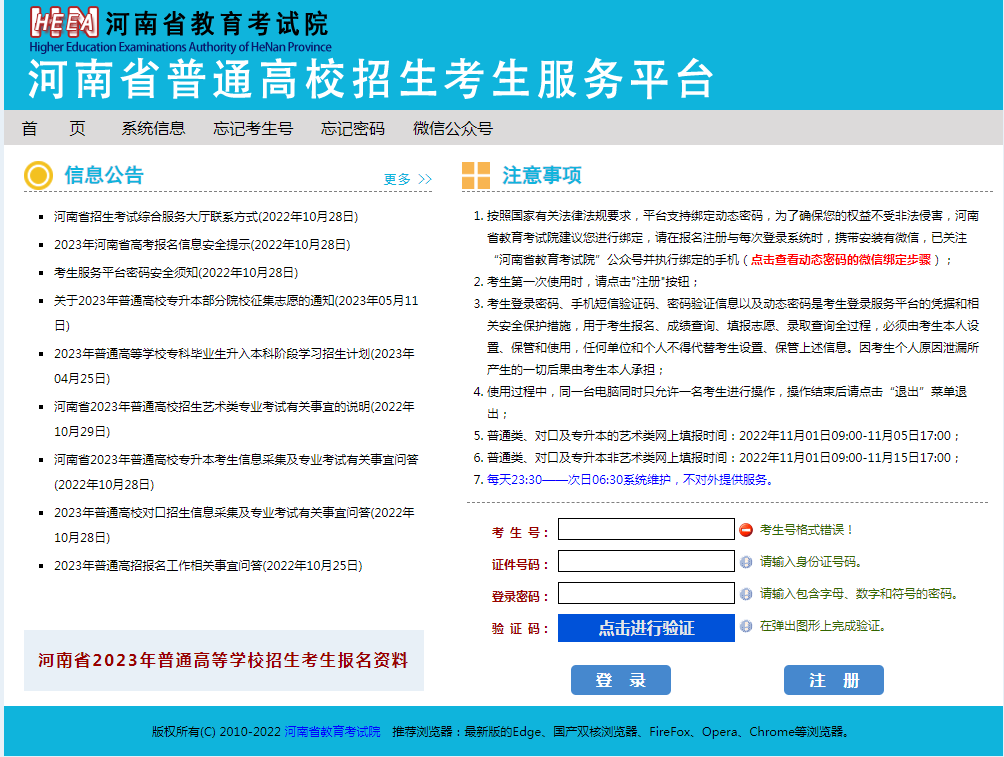Click the info icon next to 证件号码 field
The width and height of the screenshot is (1004, 757).
(x=746, y=562)
